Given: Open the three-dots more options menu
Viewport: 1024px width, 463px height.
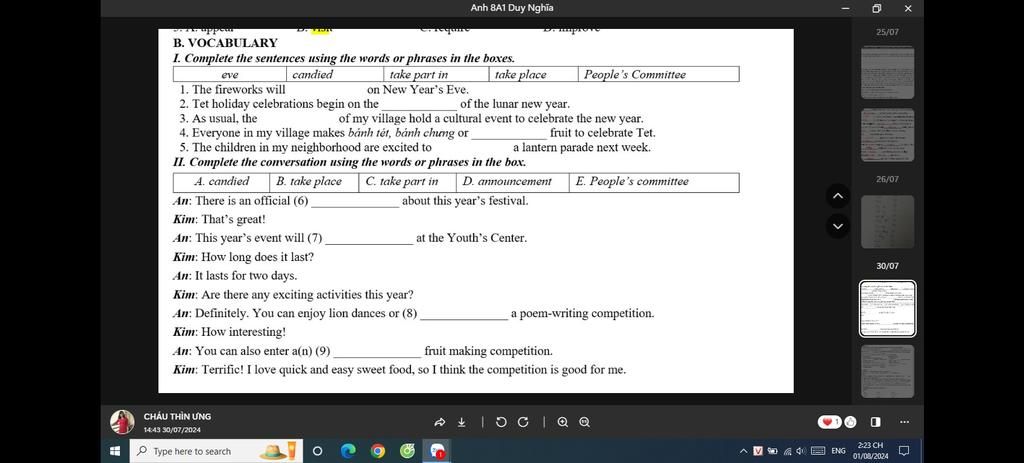Looking at the screenshot, I should (904, 422).
